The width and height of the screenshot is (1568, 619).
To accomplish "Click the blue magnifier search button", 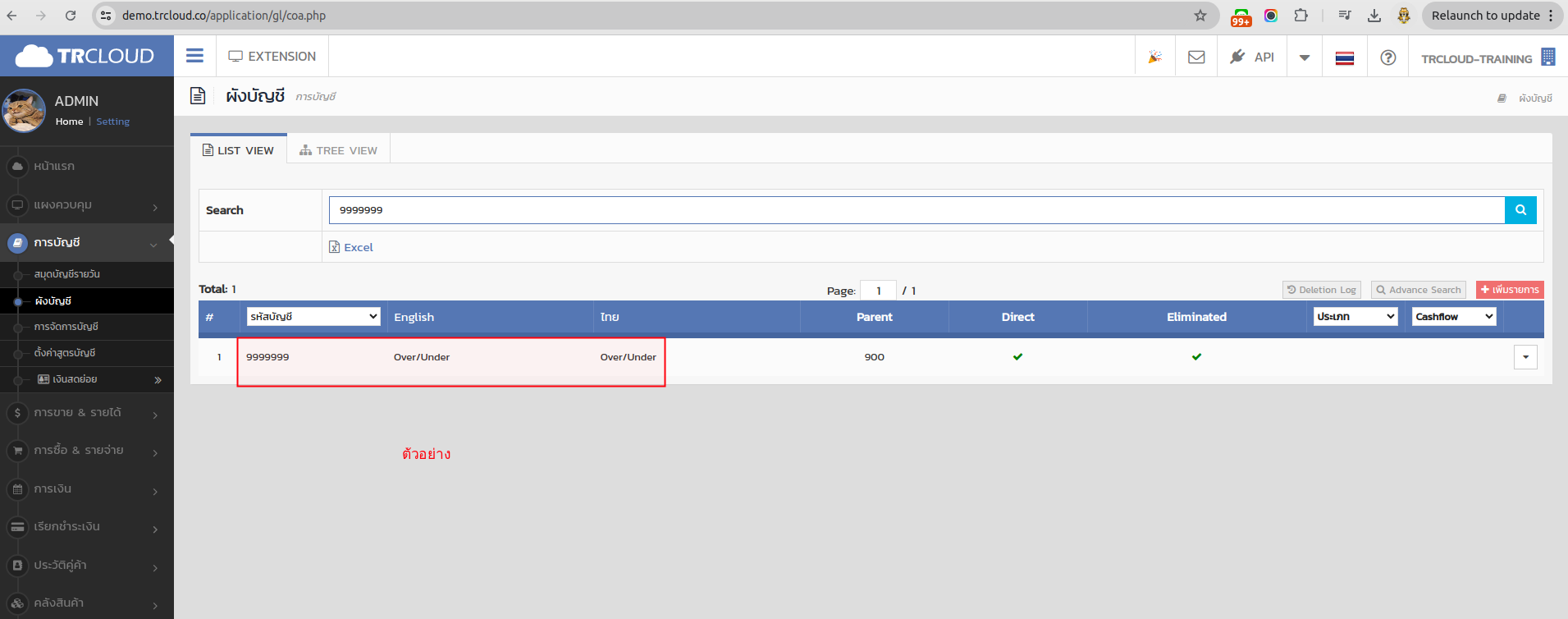I will (x=1520, y=210).
